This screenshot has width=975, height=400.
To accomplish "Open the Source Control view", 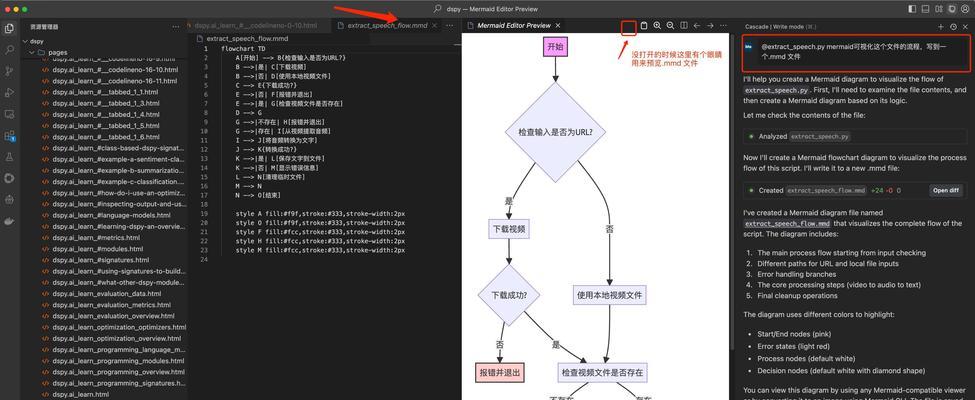I will pyautogui.click(x=9, y=71).
